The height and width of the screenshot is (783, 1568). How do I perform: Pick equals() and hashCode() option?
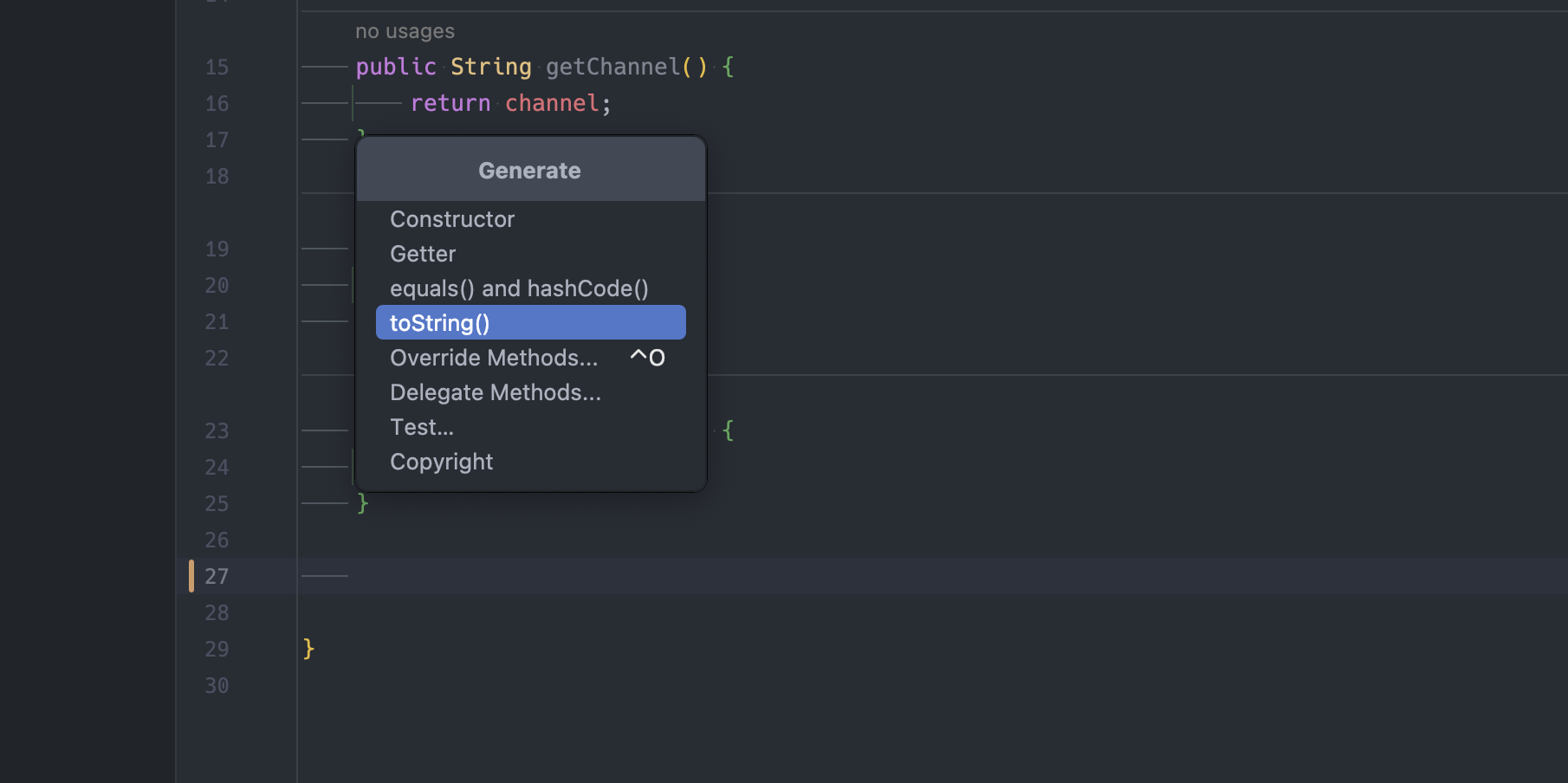coord(518,288)
